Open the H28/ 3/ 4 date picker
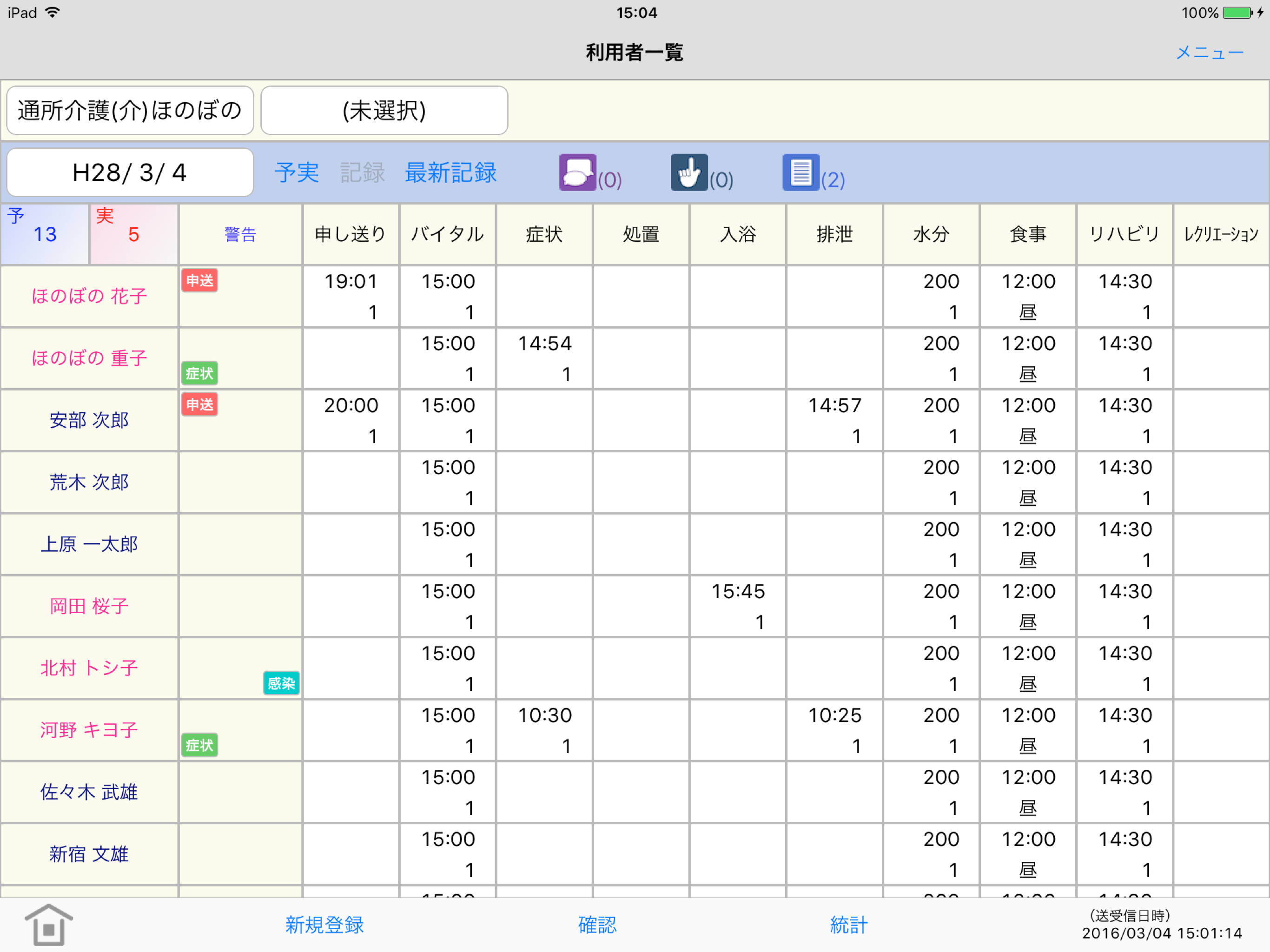 click(x=130, y=172)
